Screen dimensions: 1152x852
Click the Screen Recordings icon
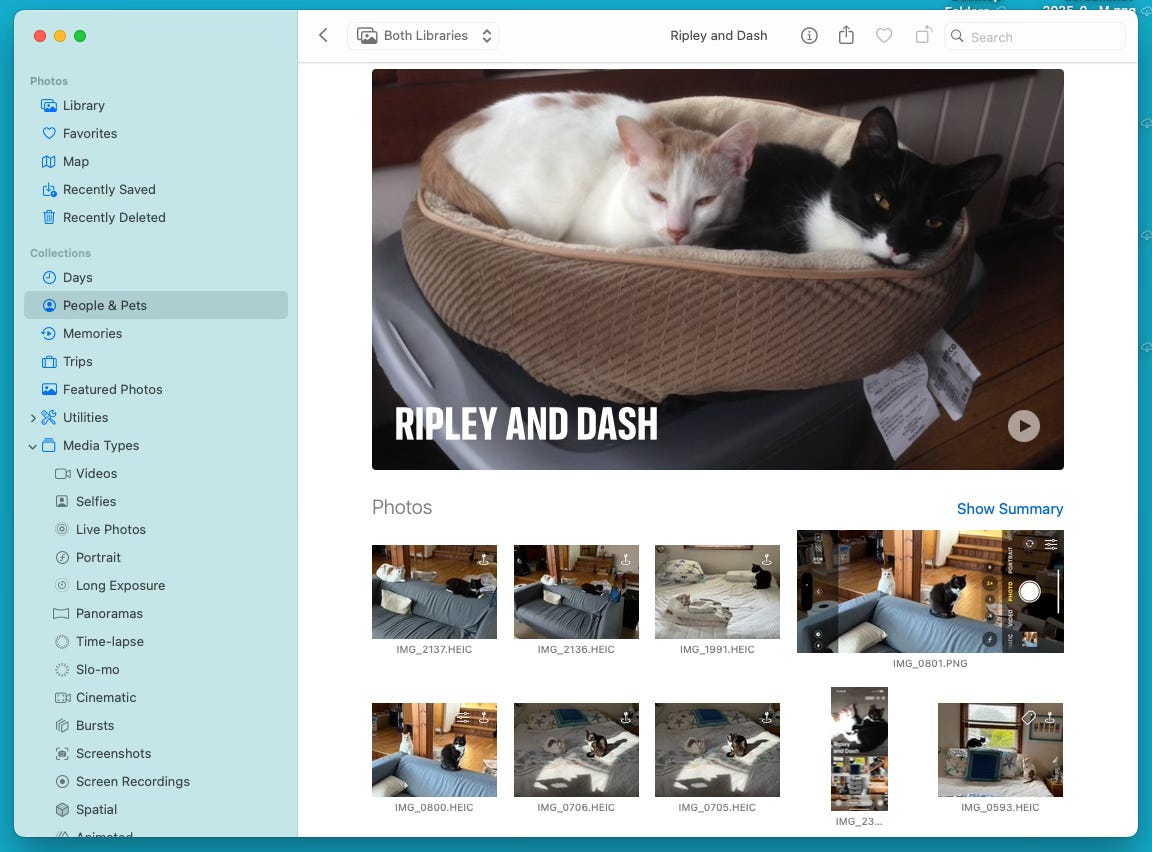(62, 781)
